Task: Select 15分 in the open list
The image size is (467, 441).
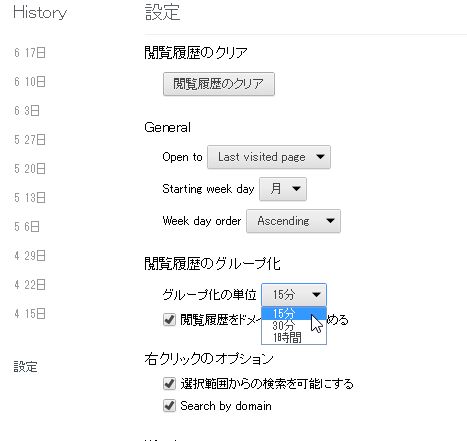Action: click(x=294, y=313)
